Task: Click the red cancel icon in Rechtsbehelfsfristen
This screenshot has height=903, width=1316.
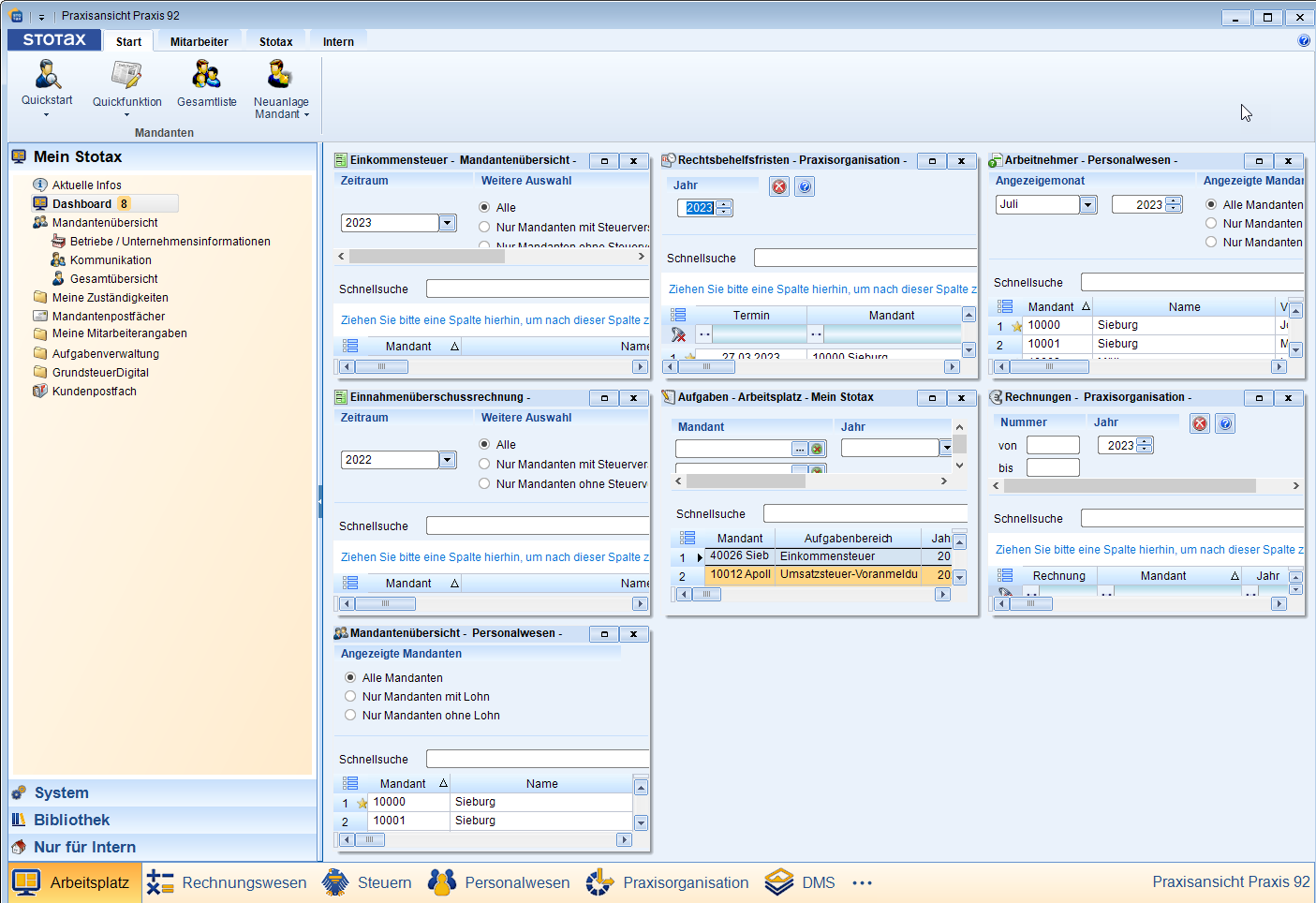Action: (x=778, y=185)
